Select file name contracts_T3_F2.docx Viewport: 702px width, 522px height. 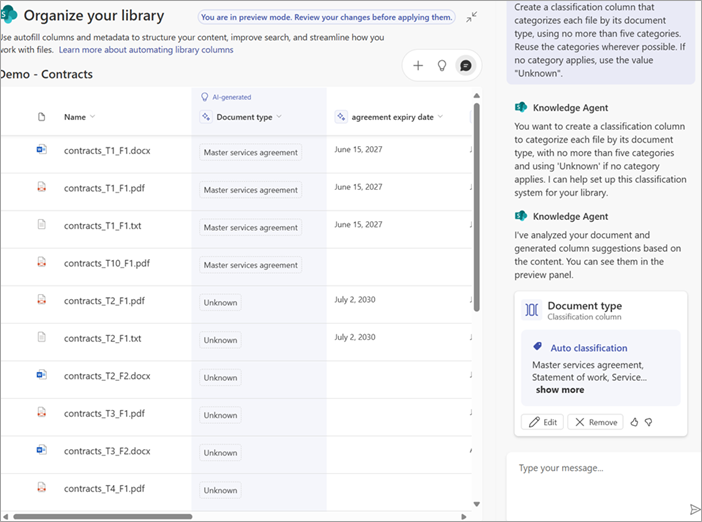[x=107, y=452]
